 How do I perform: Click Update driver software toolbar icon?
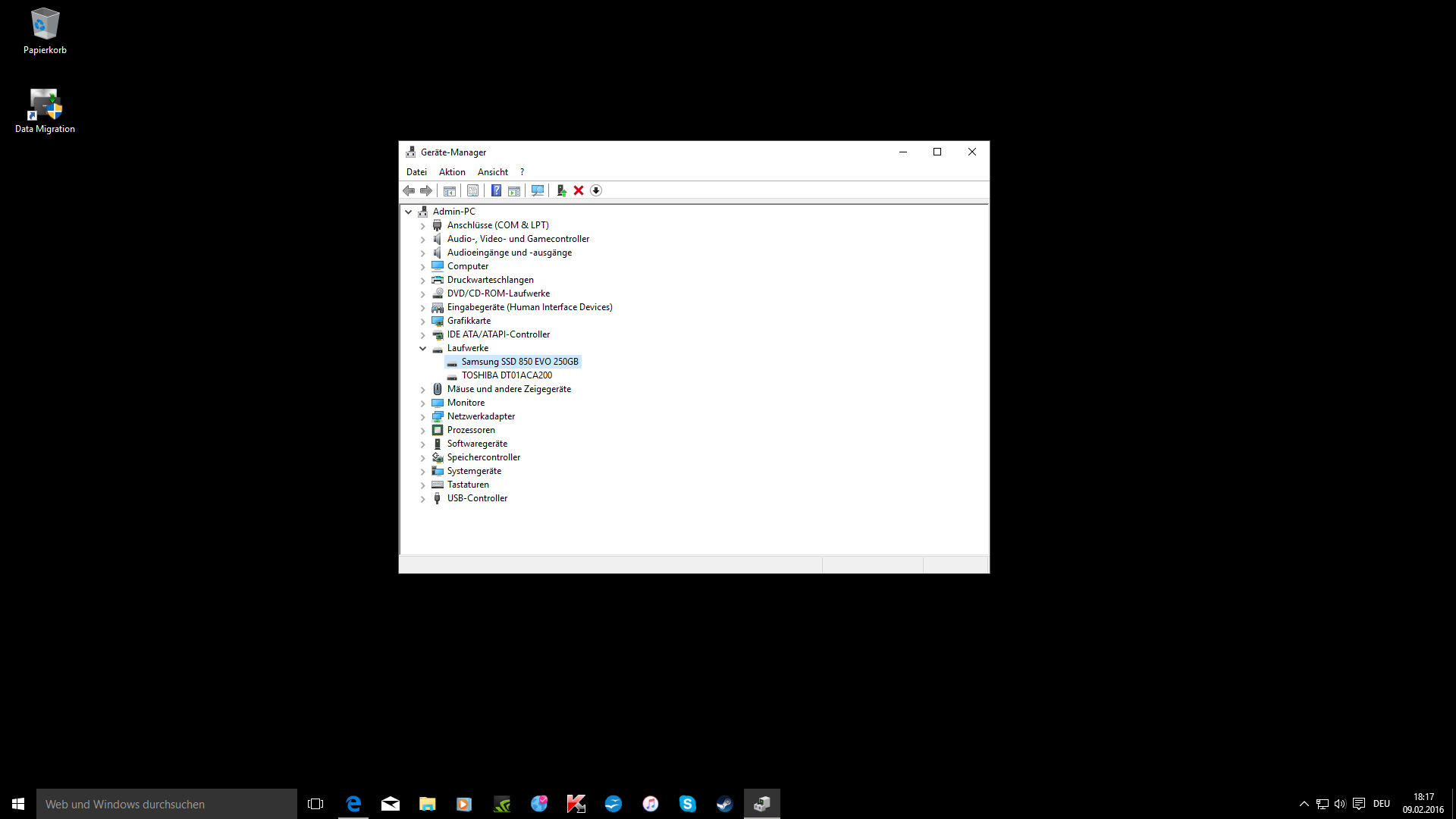click(561, 190)
